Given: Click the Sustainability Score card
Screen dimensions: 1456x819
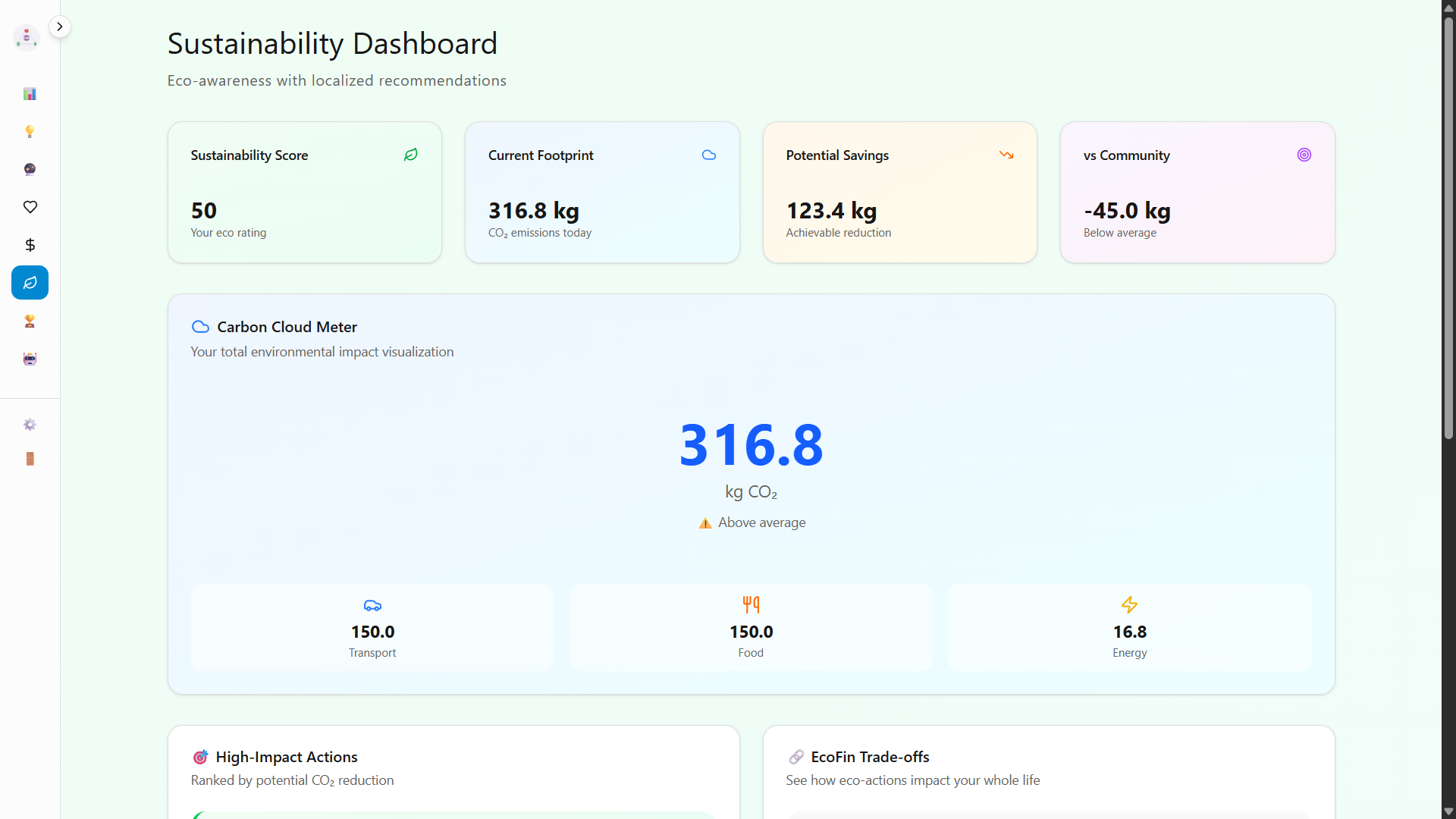Looking at the screenshot, I should coord(304,193).
